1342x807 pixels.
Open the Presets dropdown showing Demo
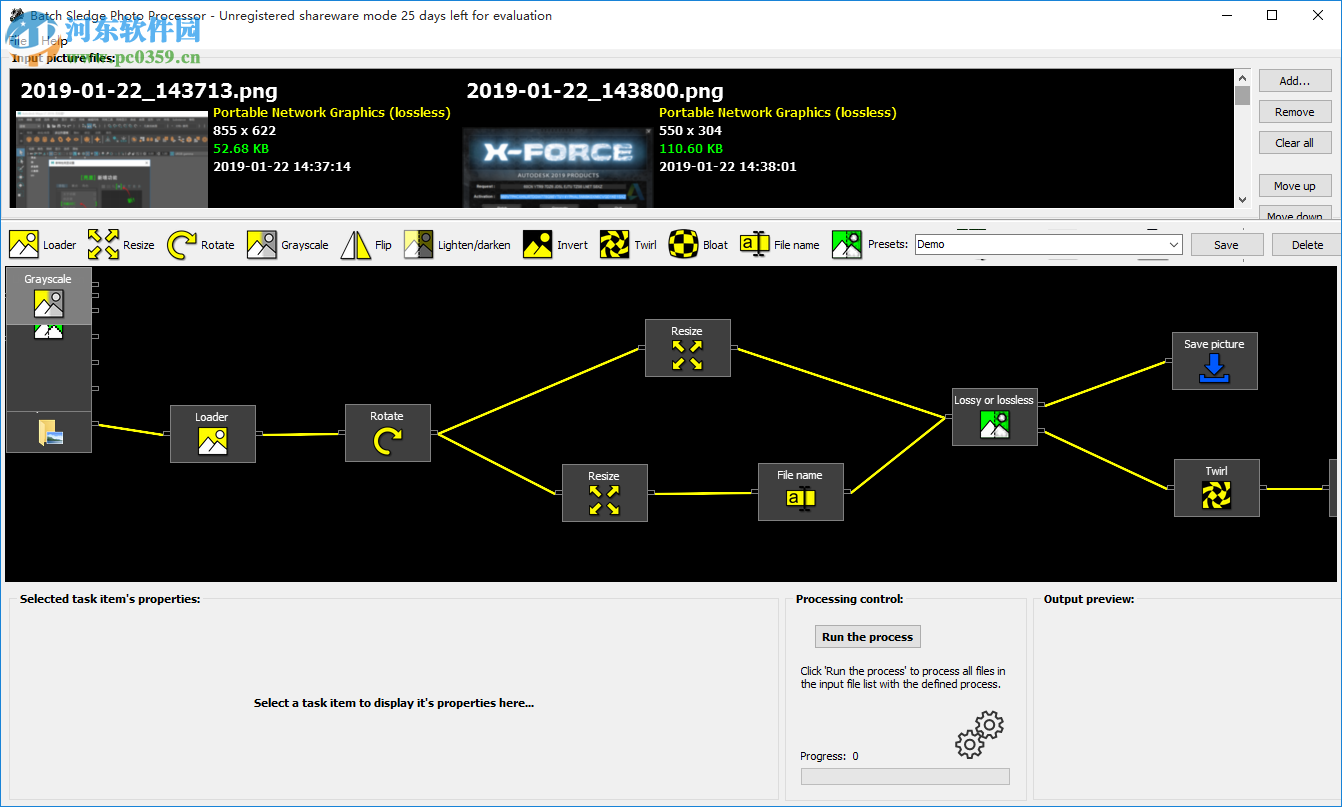(1175, 244)
